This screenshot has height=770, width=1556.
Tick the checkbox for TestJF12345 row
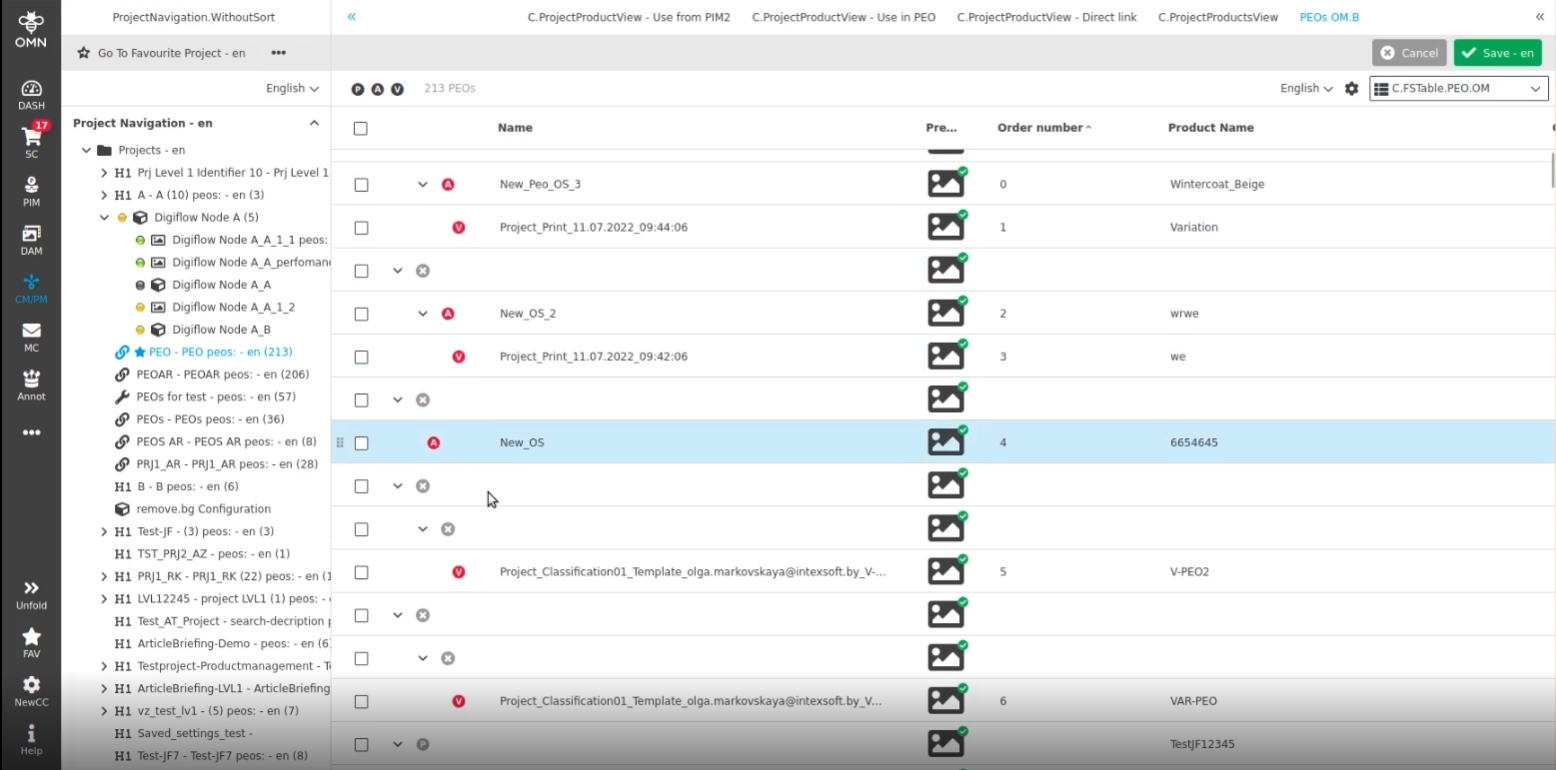pyautogui.click(x=361, y=744)
